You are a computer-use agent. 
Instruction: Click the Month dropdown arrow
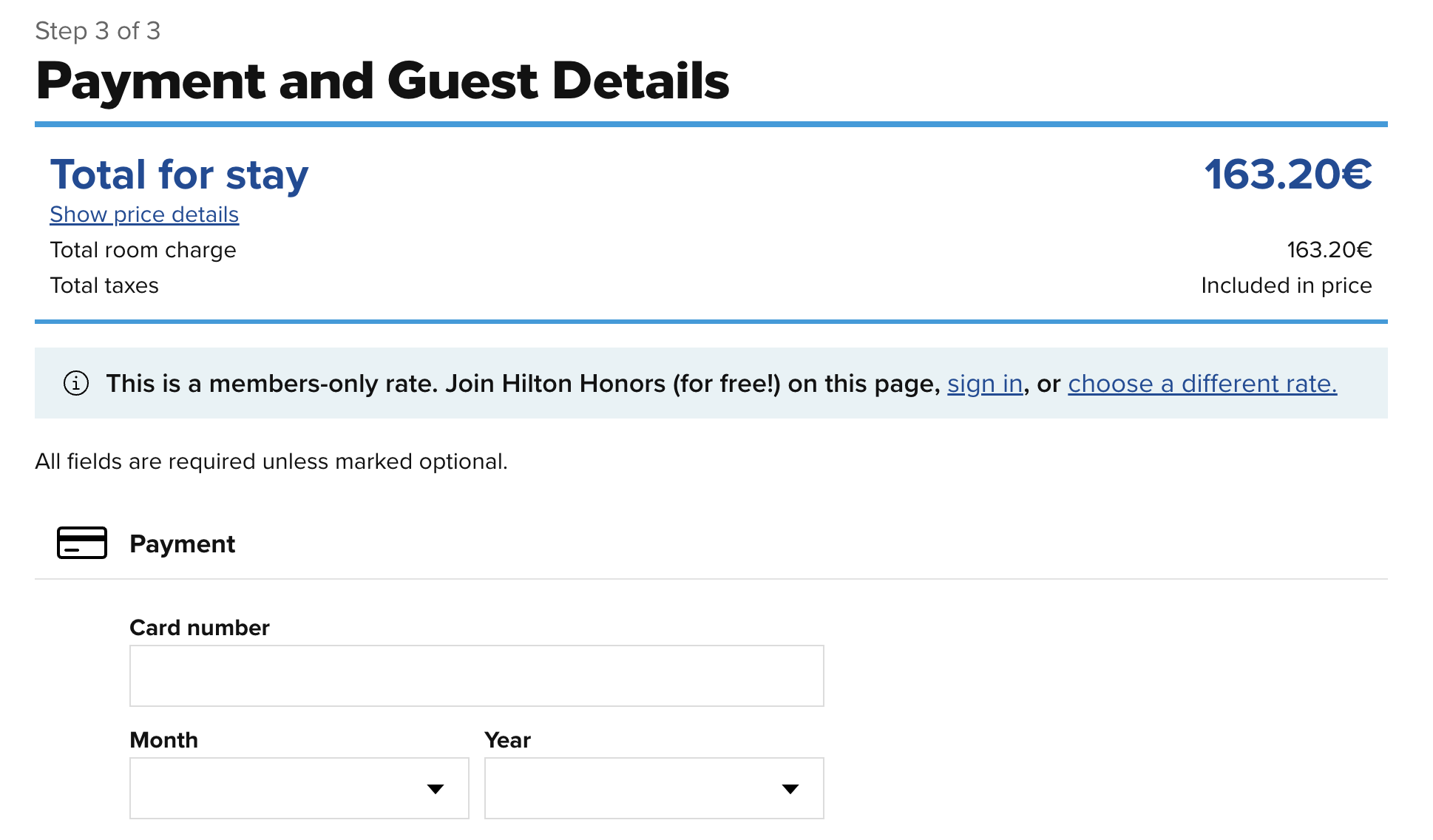tap(436, 789)
